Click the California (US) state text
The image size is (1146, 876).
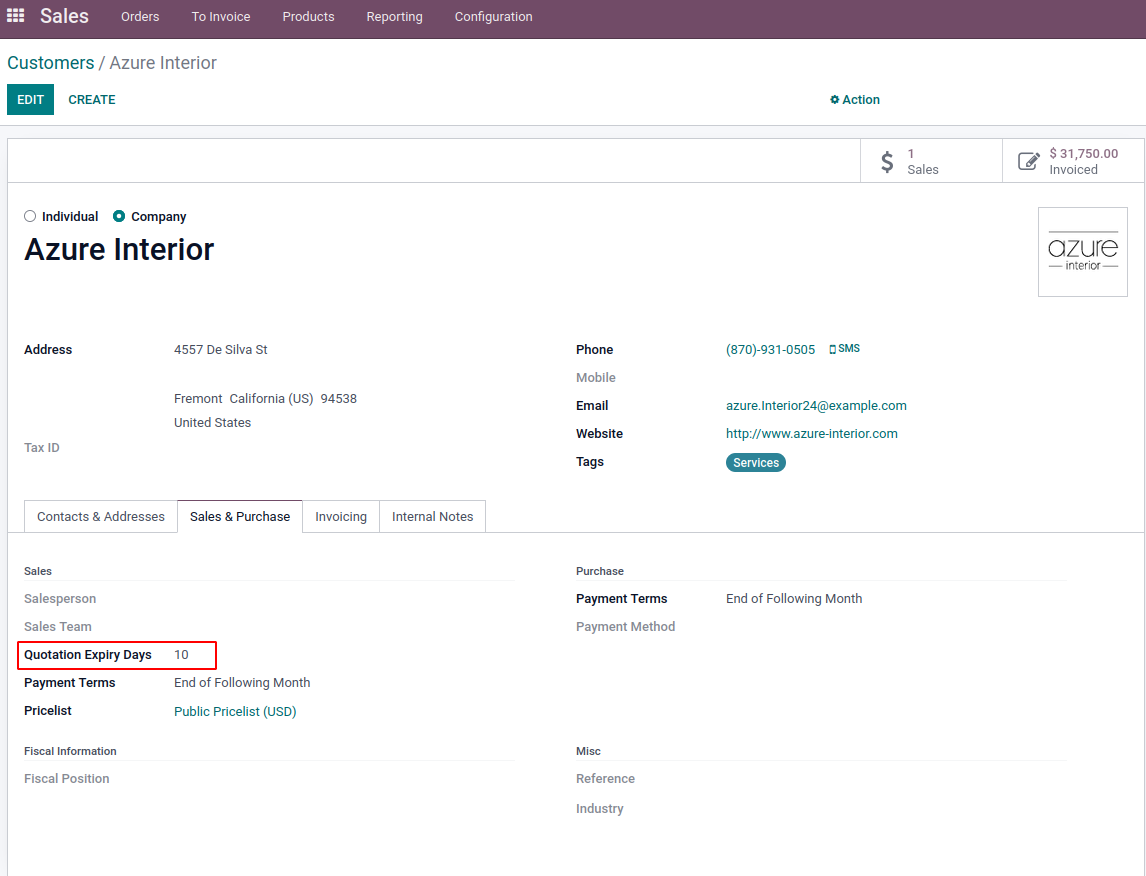(x=271, y=399)
